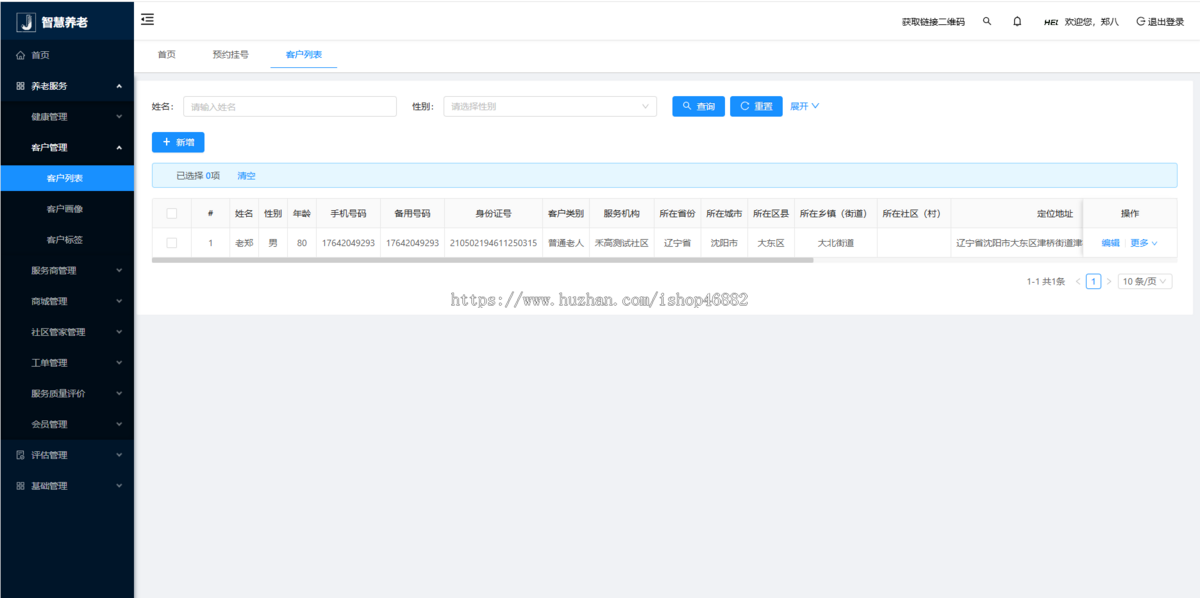Click the HEI user avatar
This screenshot has width=1200, height=598.
(1051, 22)
